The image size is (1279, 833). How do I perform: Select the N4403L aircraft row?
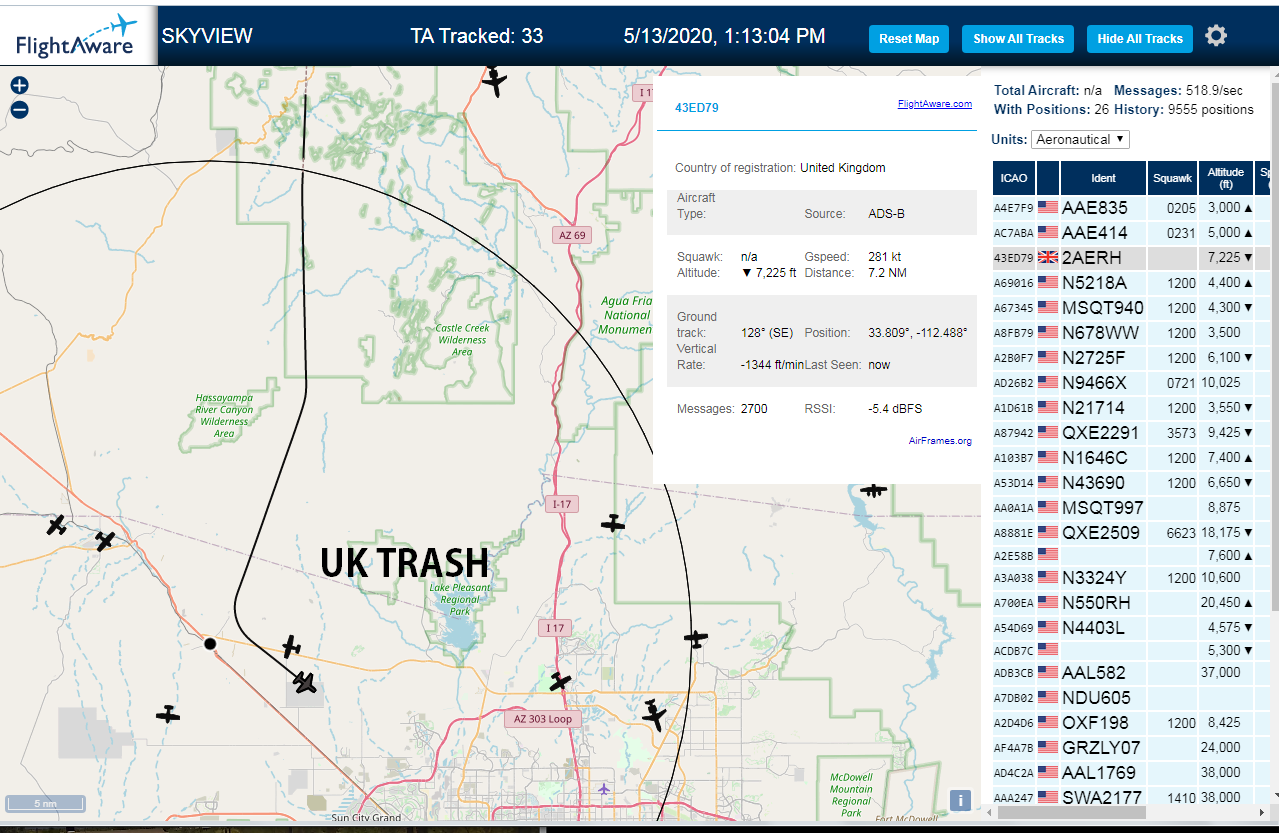(1131, 628)
